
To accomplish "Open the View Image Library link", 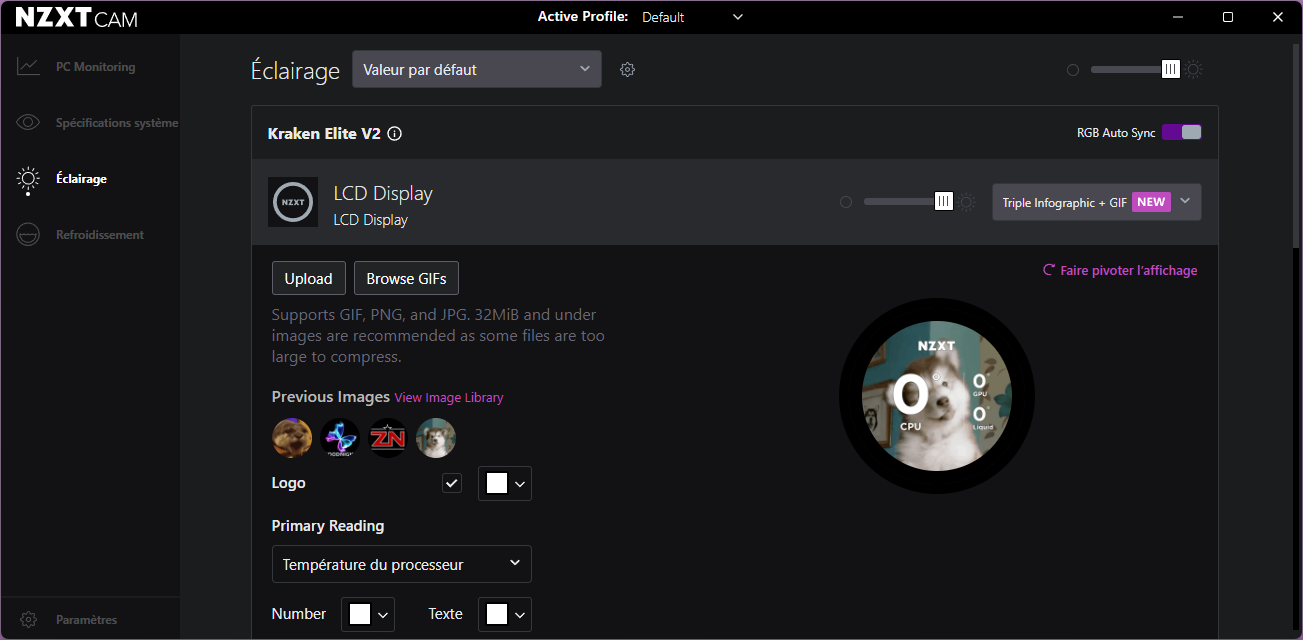I will click(x=449, y=398).
